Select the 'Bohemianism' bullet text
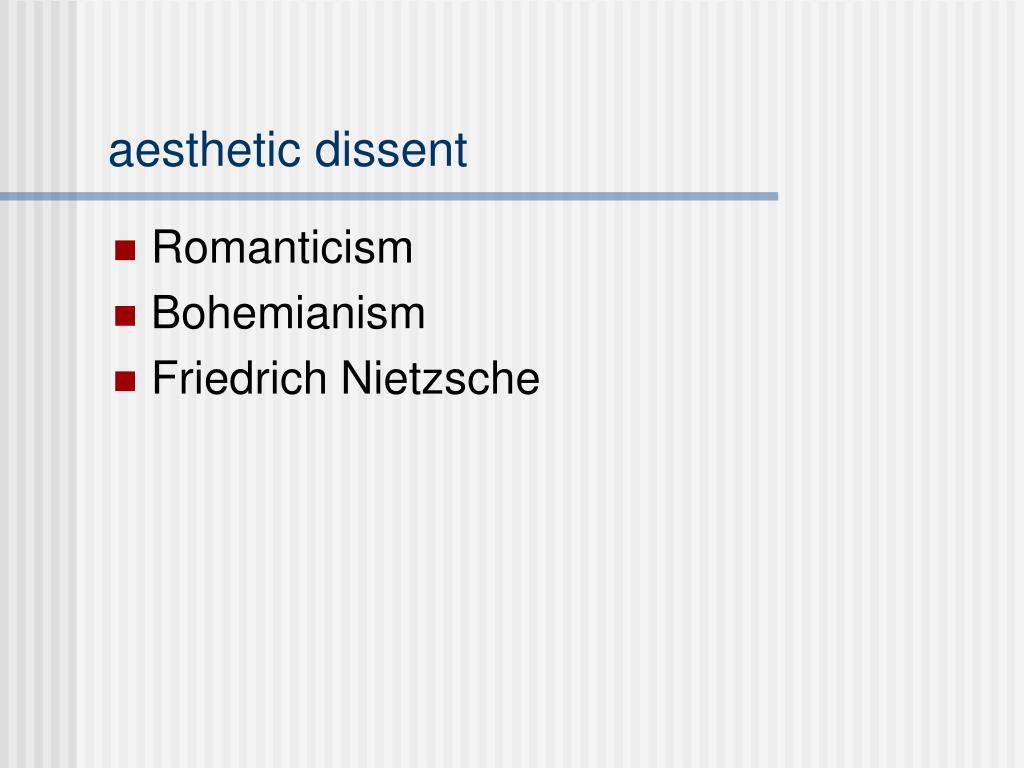 pyautogui.click(x=288, y=313)
